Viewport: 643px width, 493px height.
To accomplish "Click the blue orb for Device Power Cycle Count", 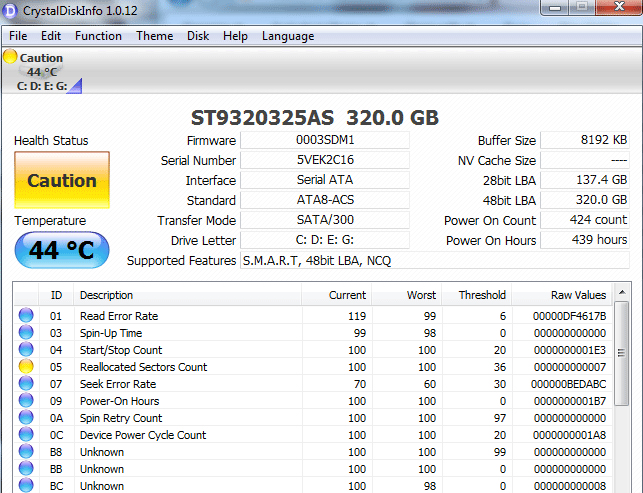I will [26, 434].
